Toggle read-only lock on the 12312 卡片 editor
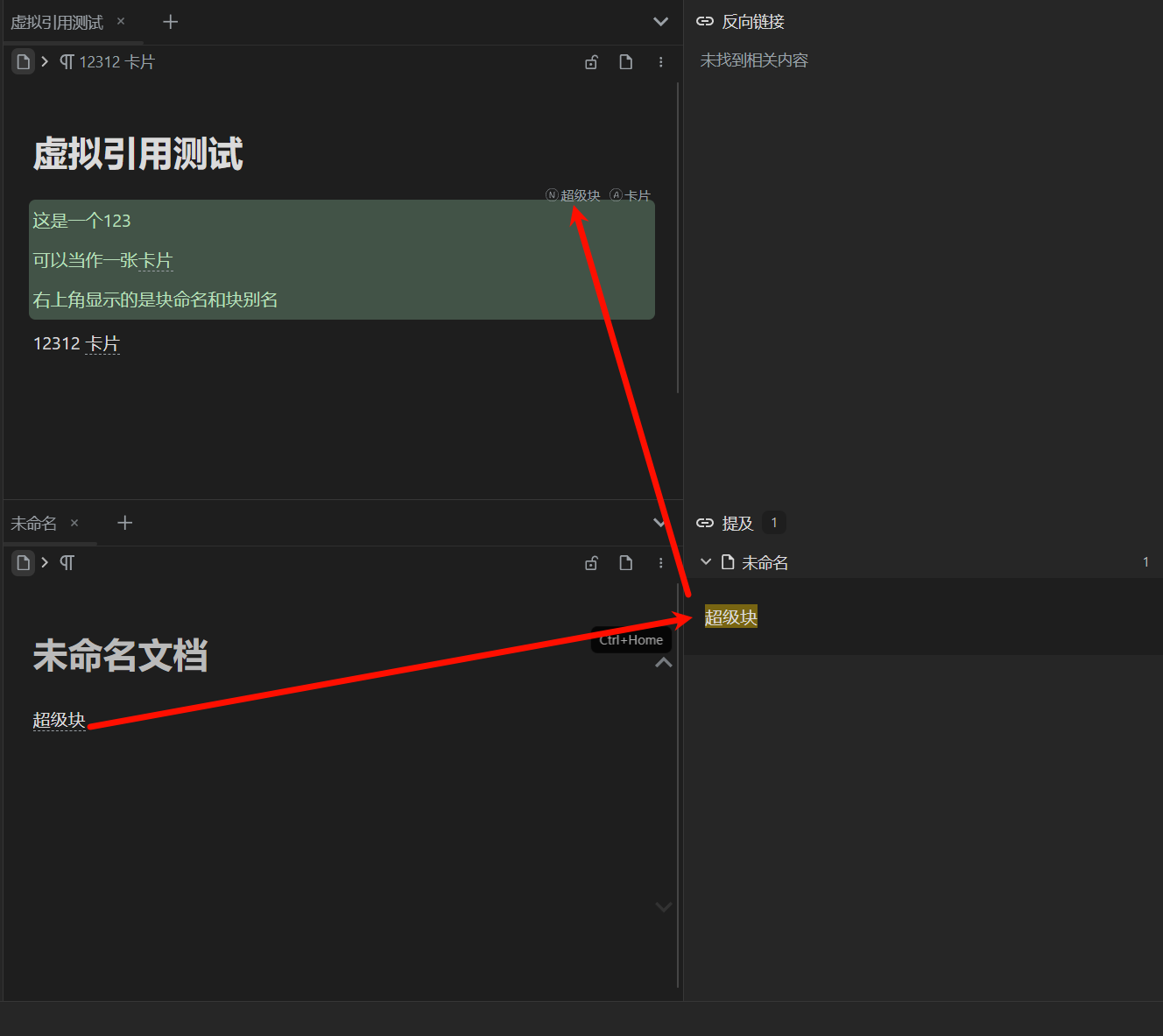Image resolution: width=1163 pixels, height=1036 pixels. [x=591, y=61]
